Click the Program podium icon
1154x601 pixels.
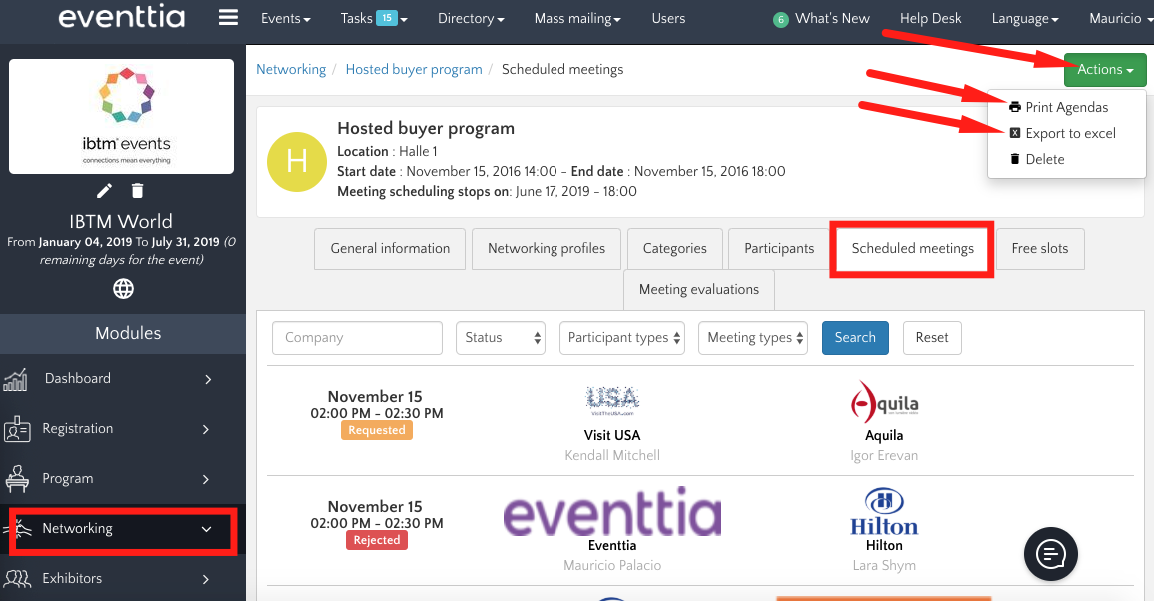[16, 479]
